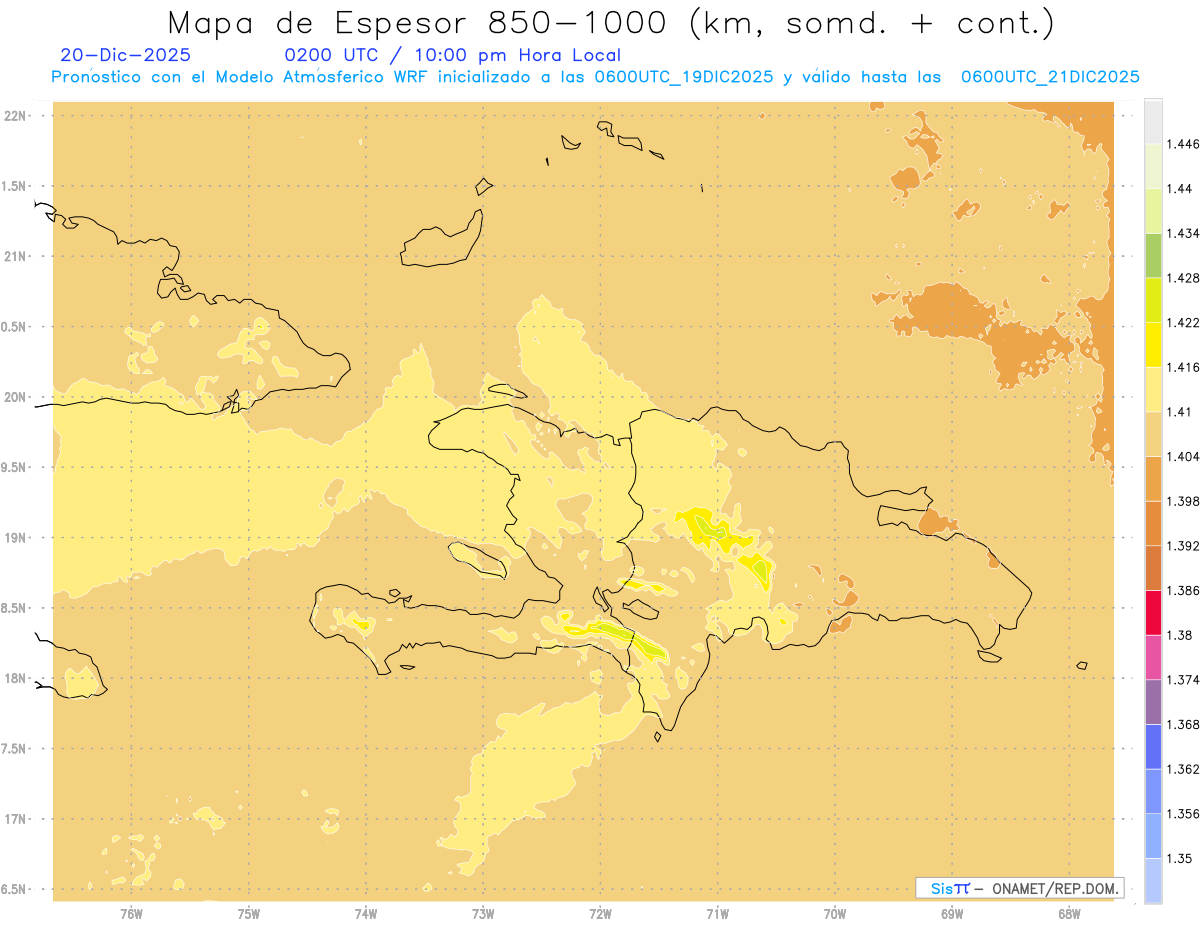1200x927 pixels.
Task: Click the 73W longitude label
Action: (482, 913)
